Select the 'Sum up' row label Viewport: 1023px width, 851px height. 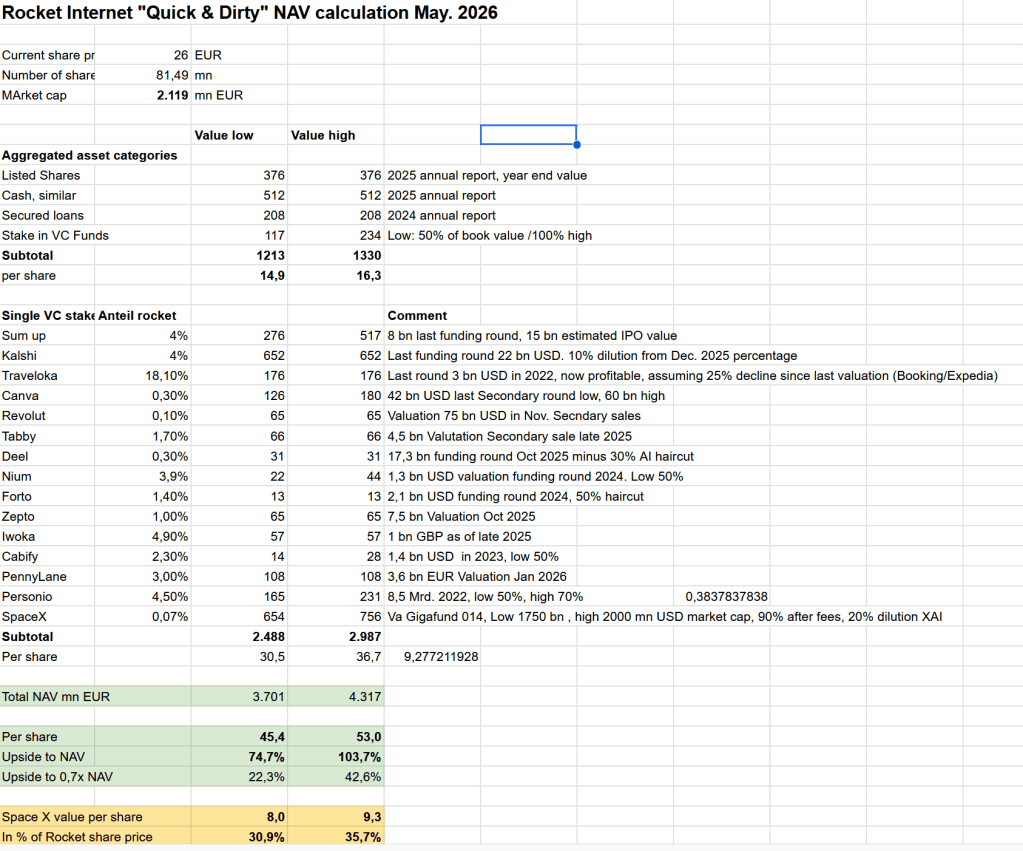24,335
